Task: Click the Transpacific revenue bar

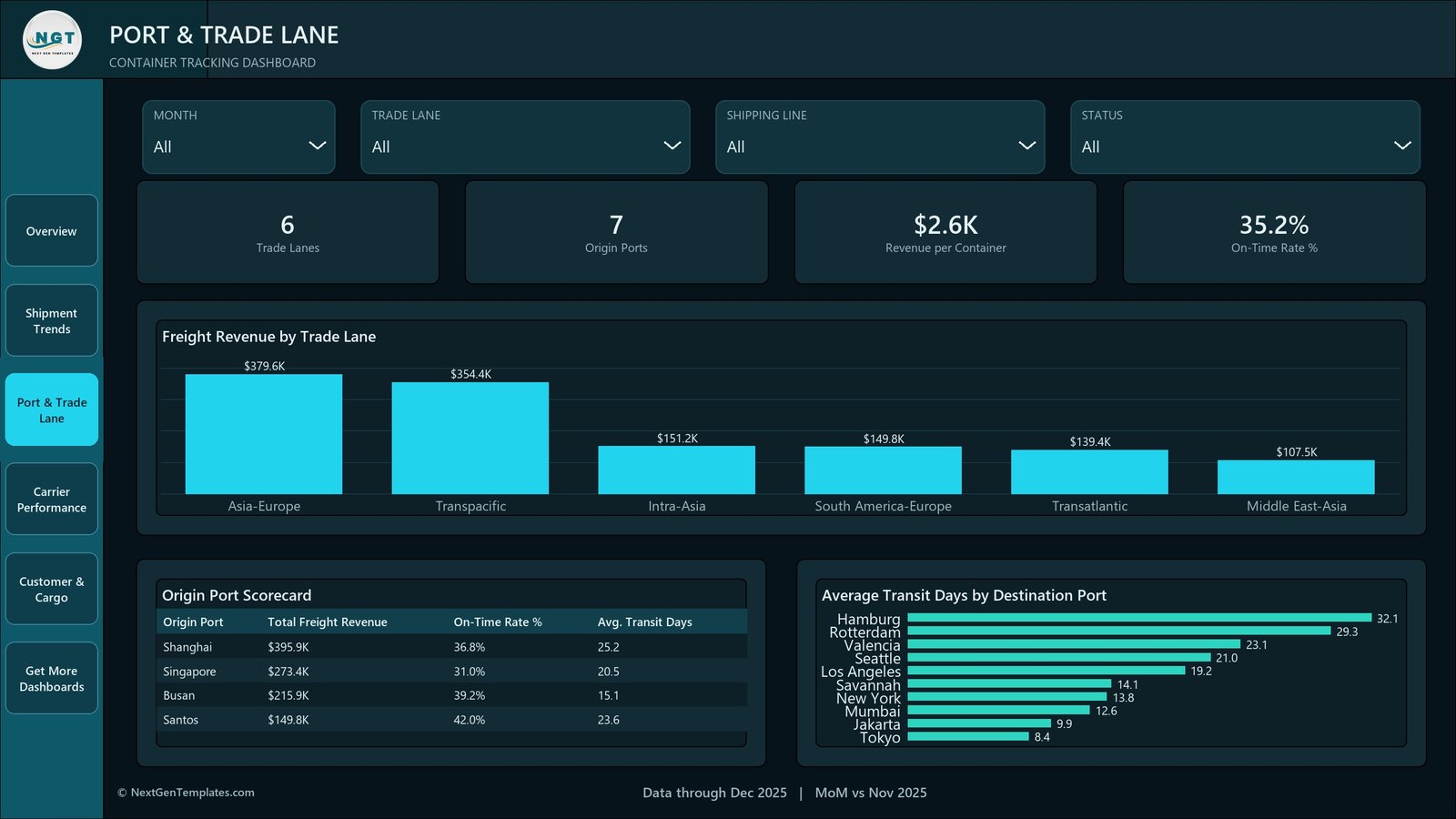Action: coord(470,438)
